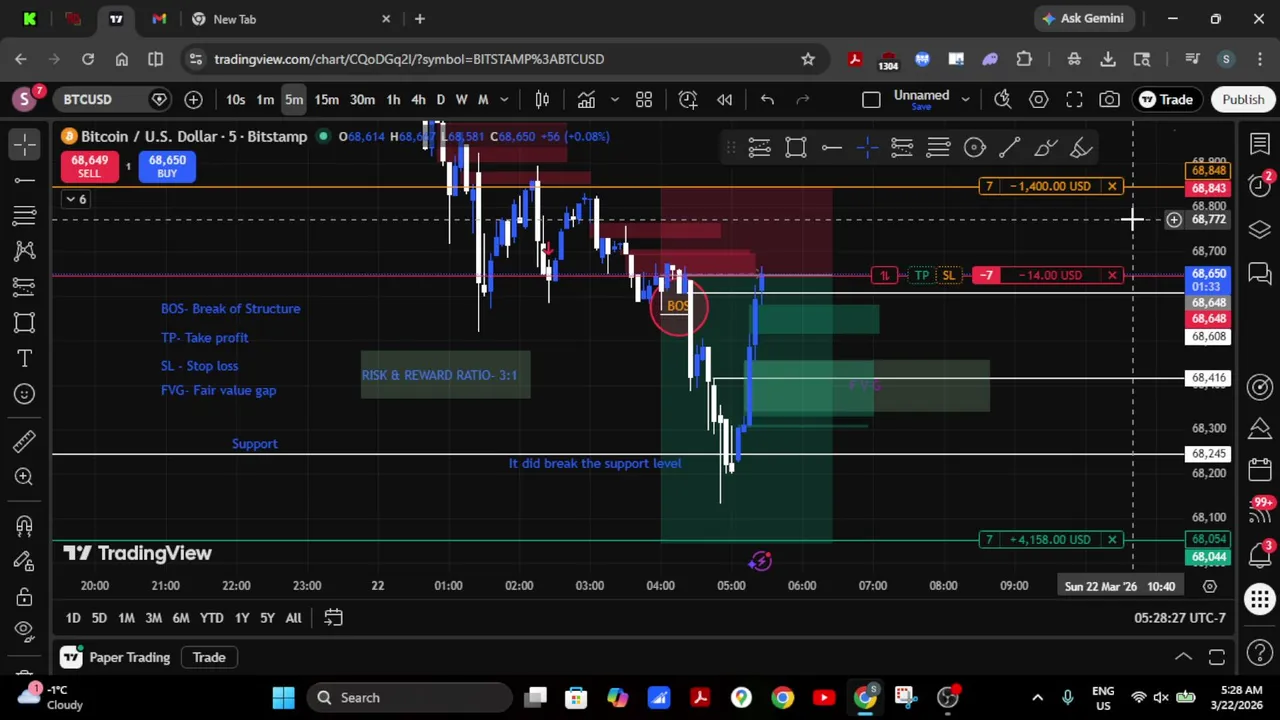This screenshot has width=1280, height=720.
Task: Set chart range to YTD
Action: [x=211, y=618]
